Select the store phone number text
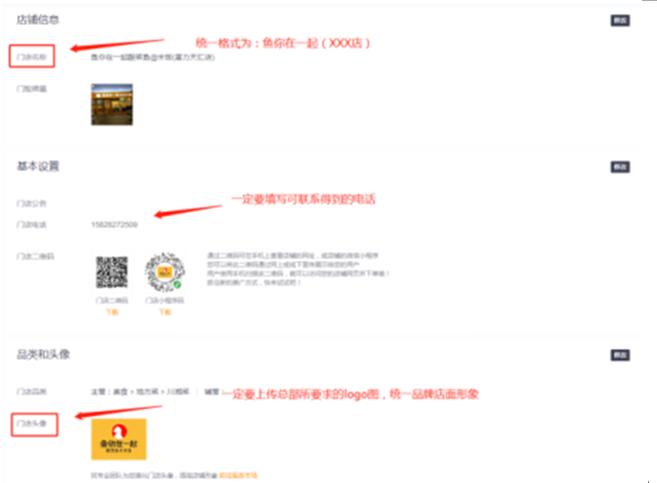 click(x=114, y=225)
